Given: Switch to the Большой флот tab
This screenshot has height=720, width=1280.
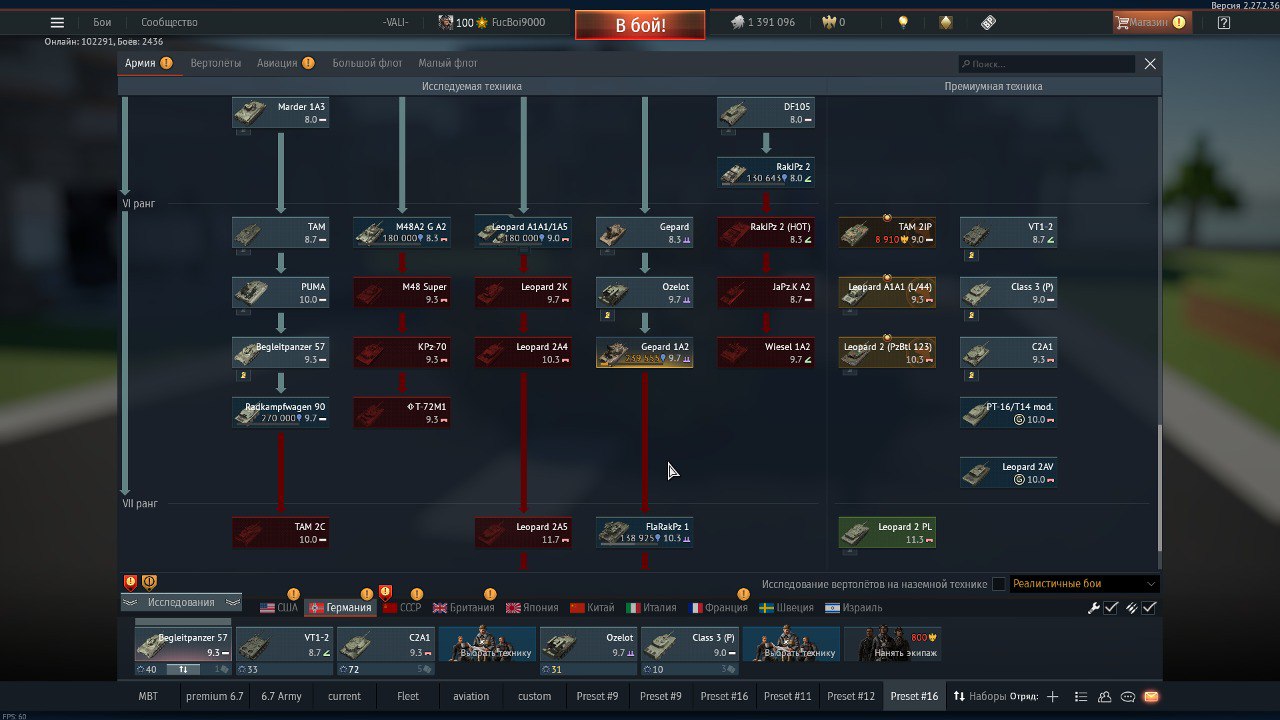Looking at the screenshot, I should click(x=367, y=63).
